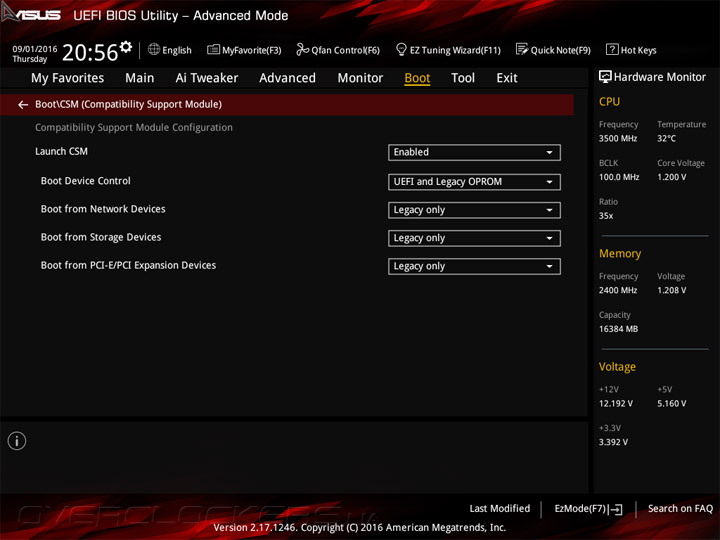Click the Boot\CSM breadcrumb text
The height and width of the screenshot is (540, 720).
[129, 104]
